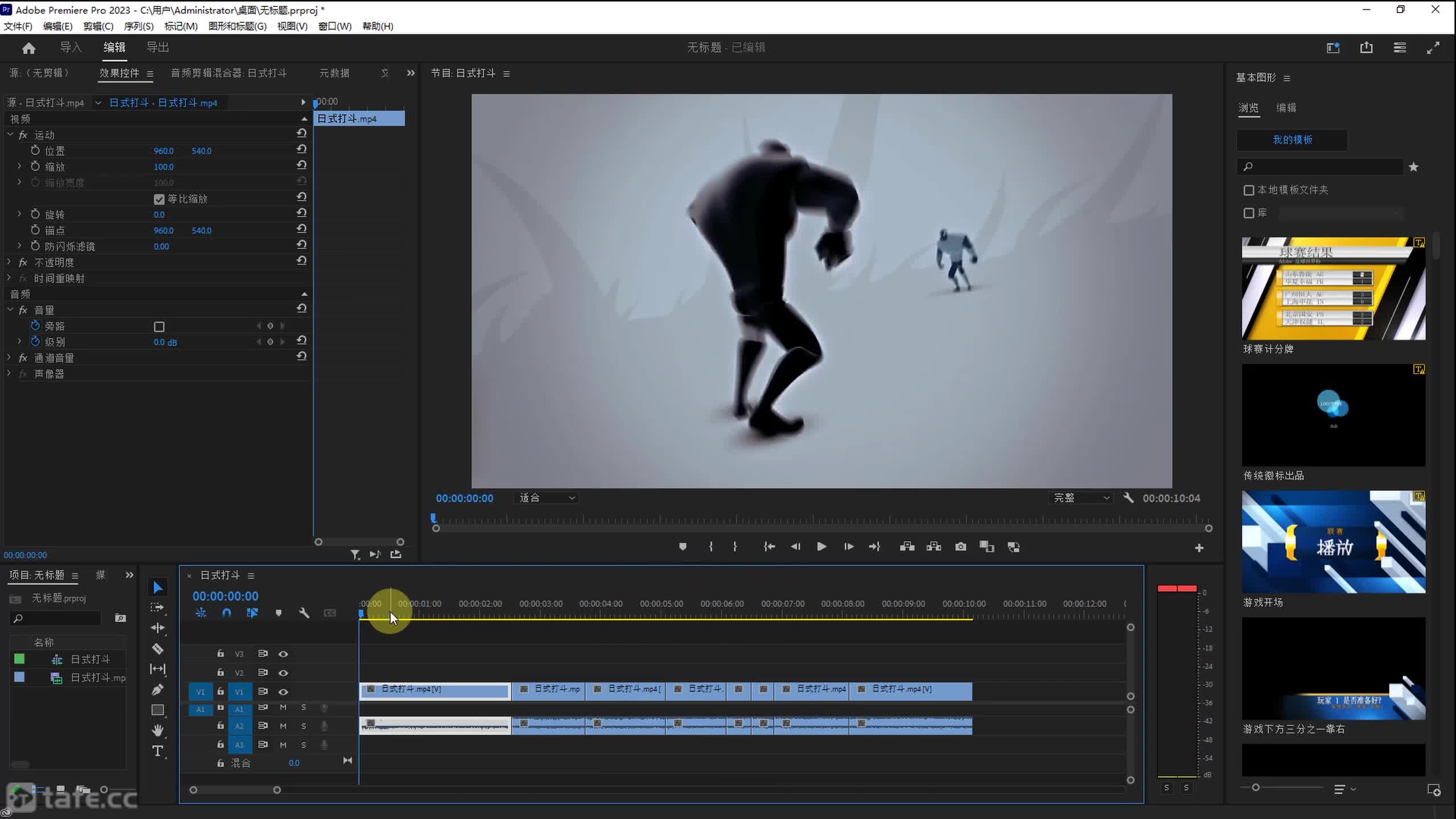The image size is (1456, 819).
Task: Expand the 旋转 rotation property
Action: coord(19,214)
